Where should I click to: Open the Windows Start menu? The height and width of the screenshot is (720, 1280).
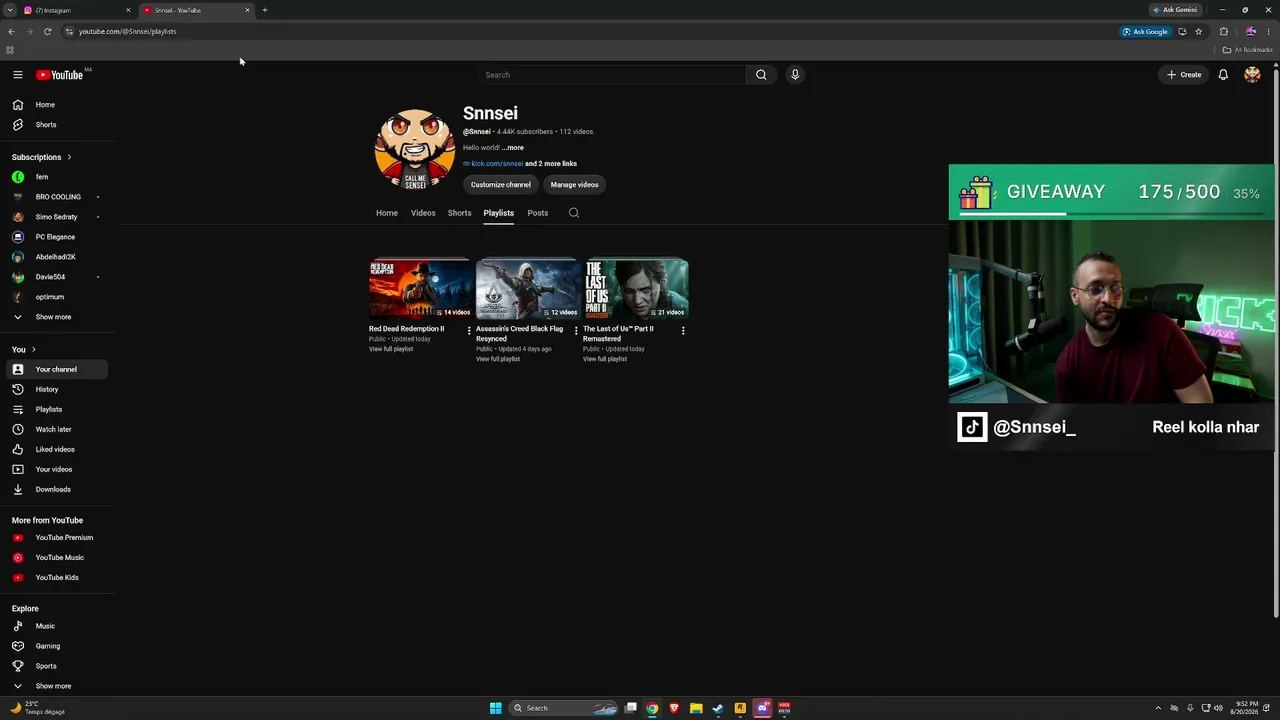[495, 708]
